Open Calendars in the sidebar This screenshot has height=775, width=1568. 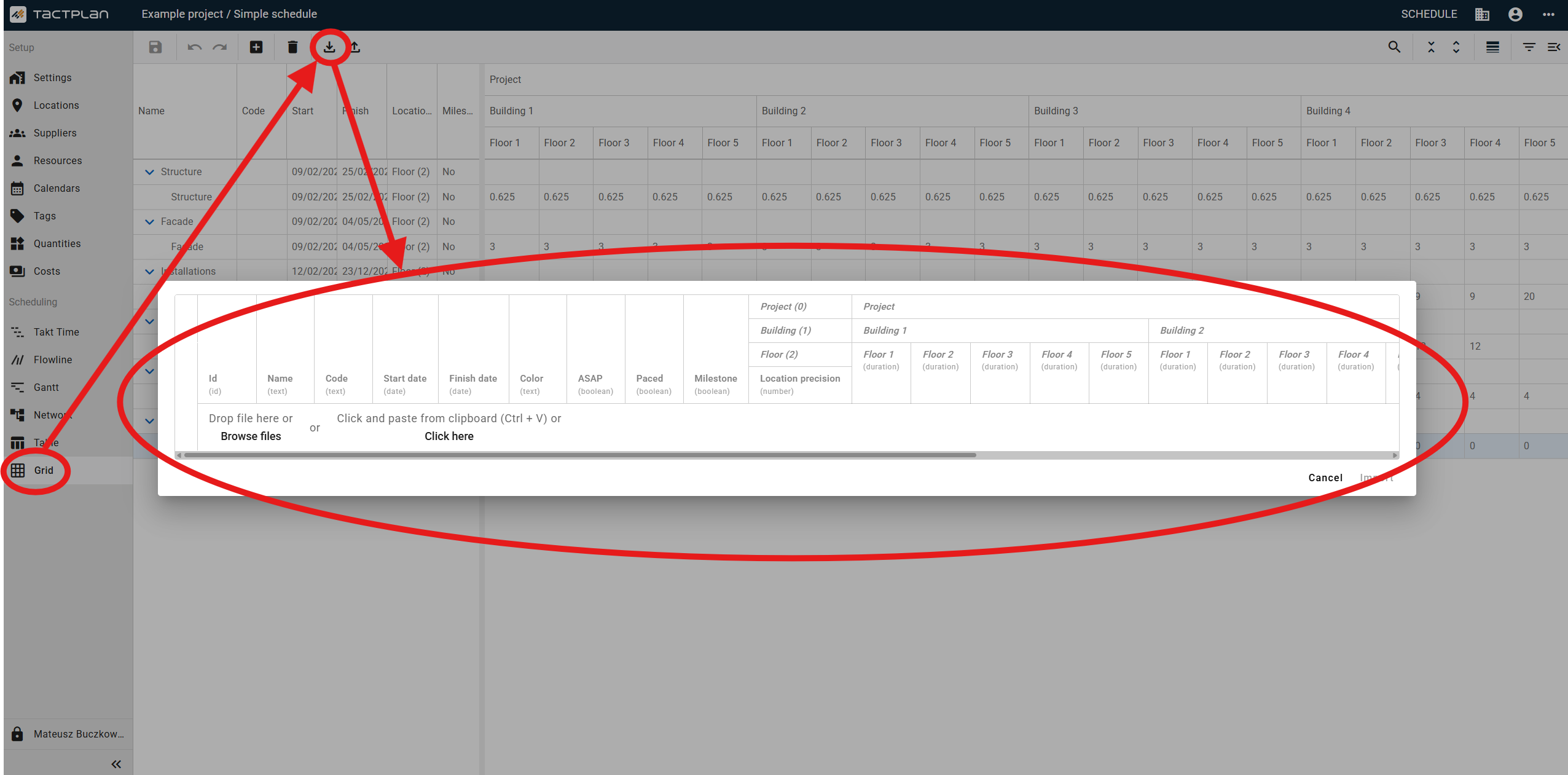pyautogui.click(x=68, y=188)
